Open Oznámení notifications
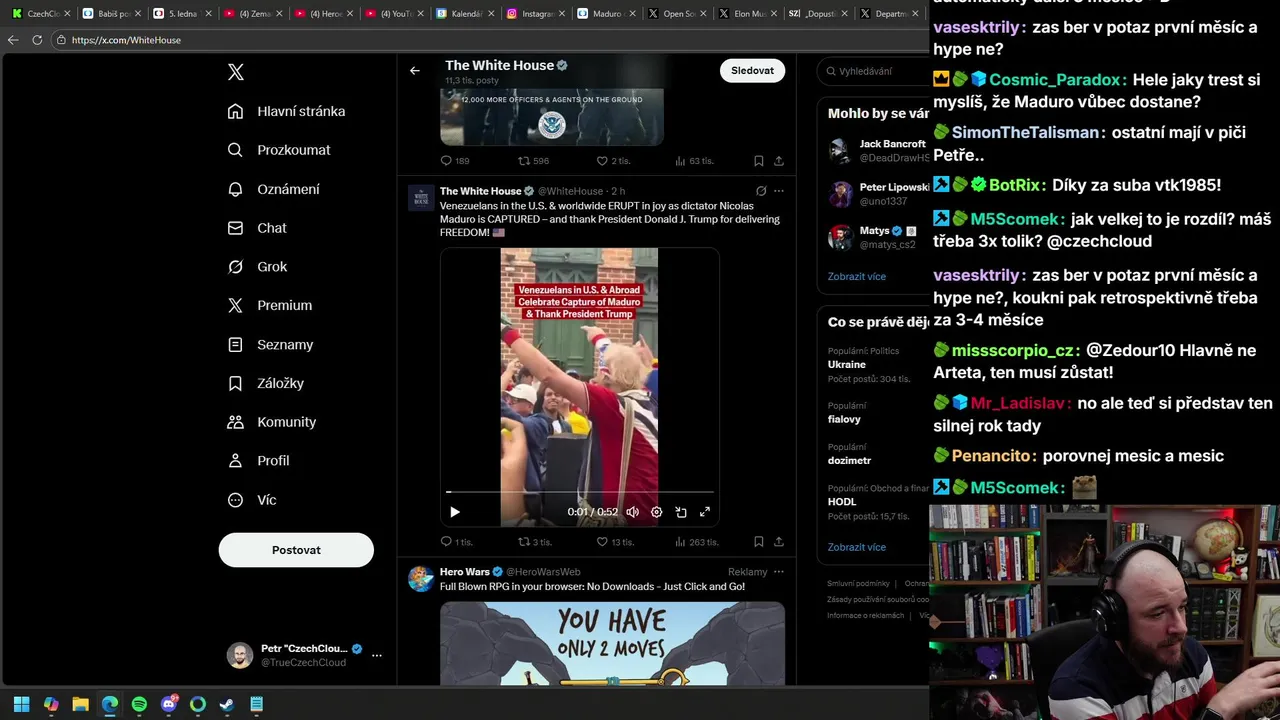Screen dimensions: 1280x720 (274, 189)
